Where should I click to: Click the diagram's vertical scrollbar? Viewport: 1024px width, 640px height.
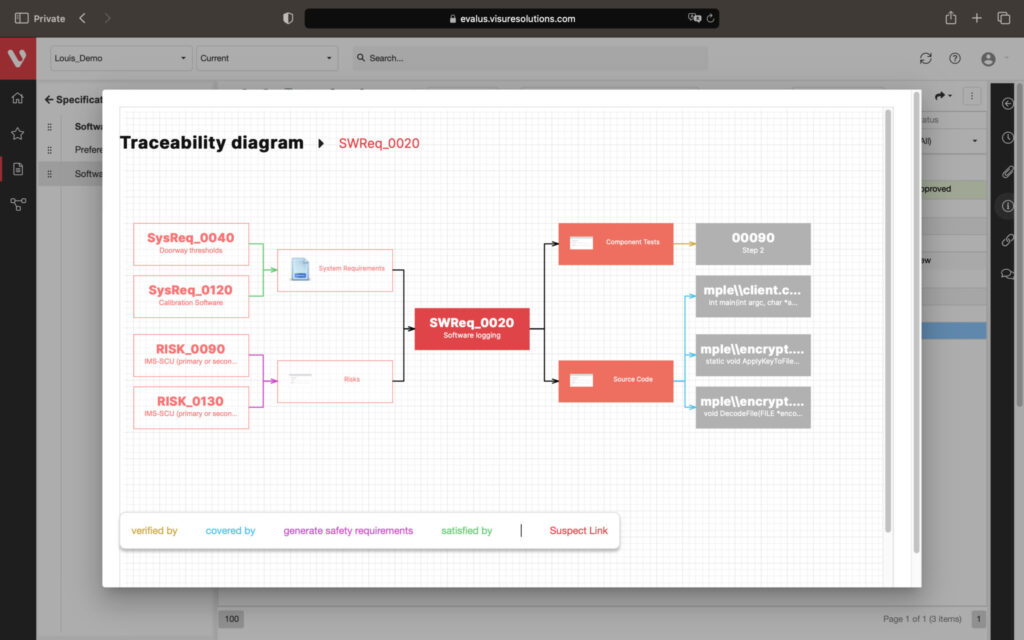(888, 320)
